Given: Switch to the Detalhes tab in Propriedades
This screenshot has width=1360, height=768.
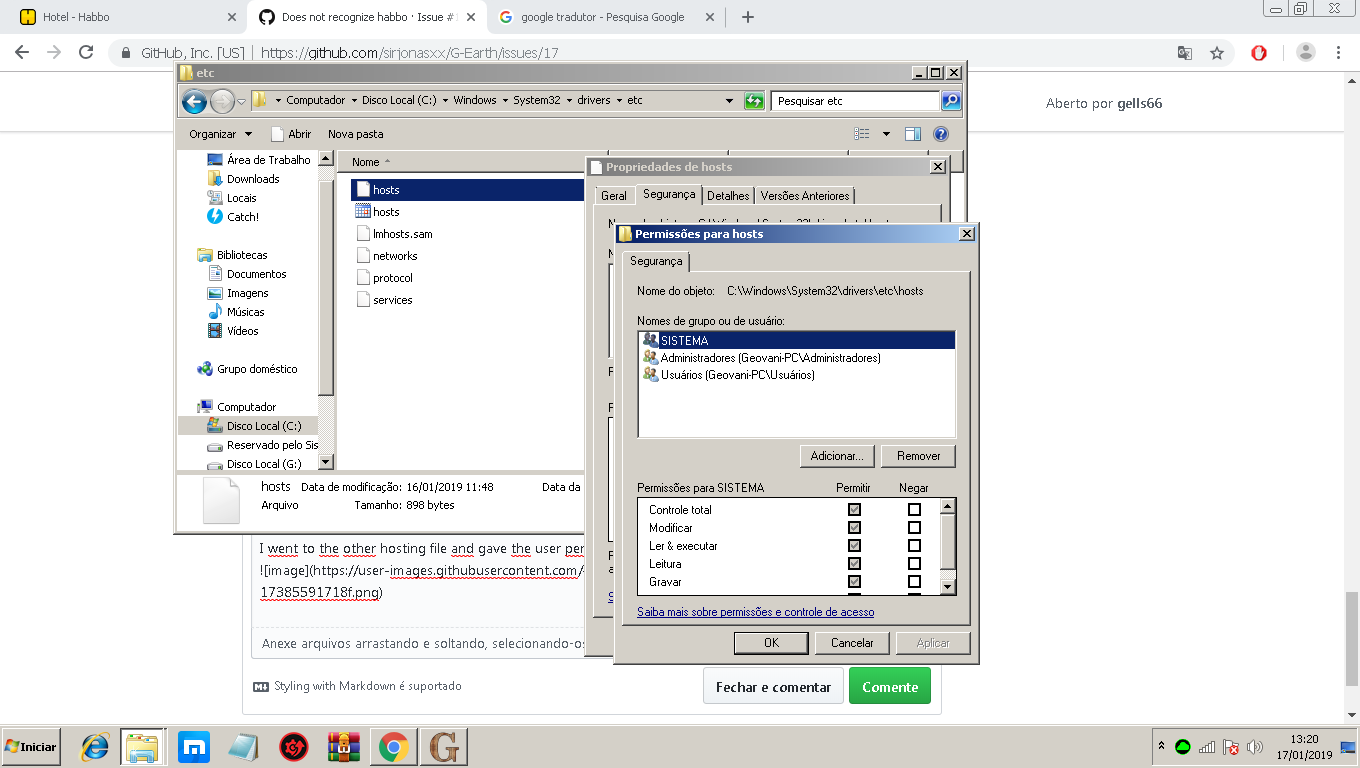Looking at the screenshot, I should point(727,195).
